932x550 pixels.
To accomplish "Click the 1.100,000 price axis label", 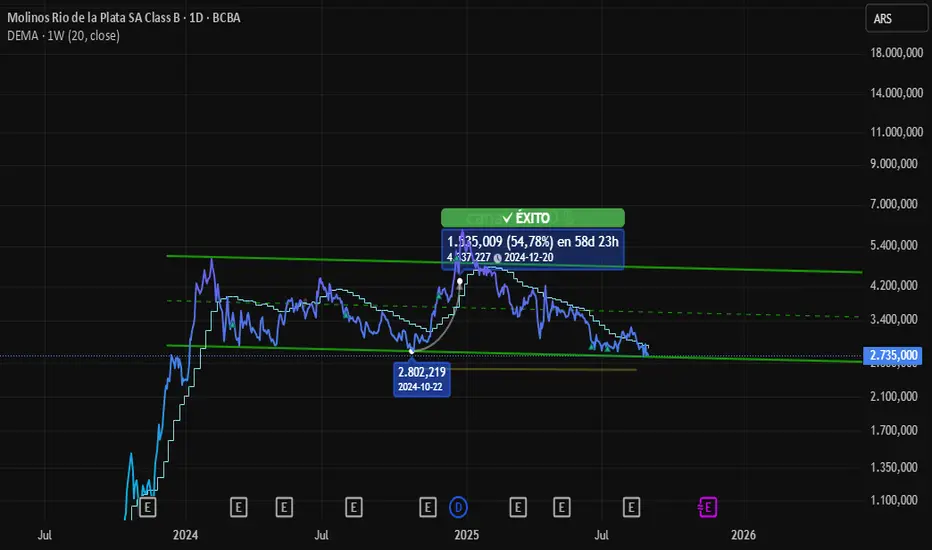I will 894,500.
